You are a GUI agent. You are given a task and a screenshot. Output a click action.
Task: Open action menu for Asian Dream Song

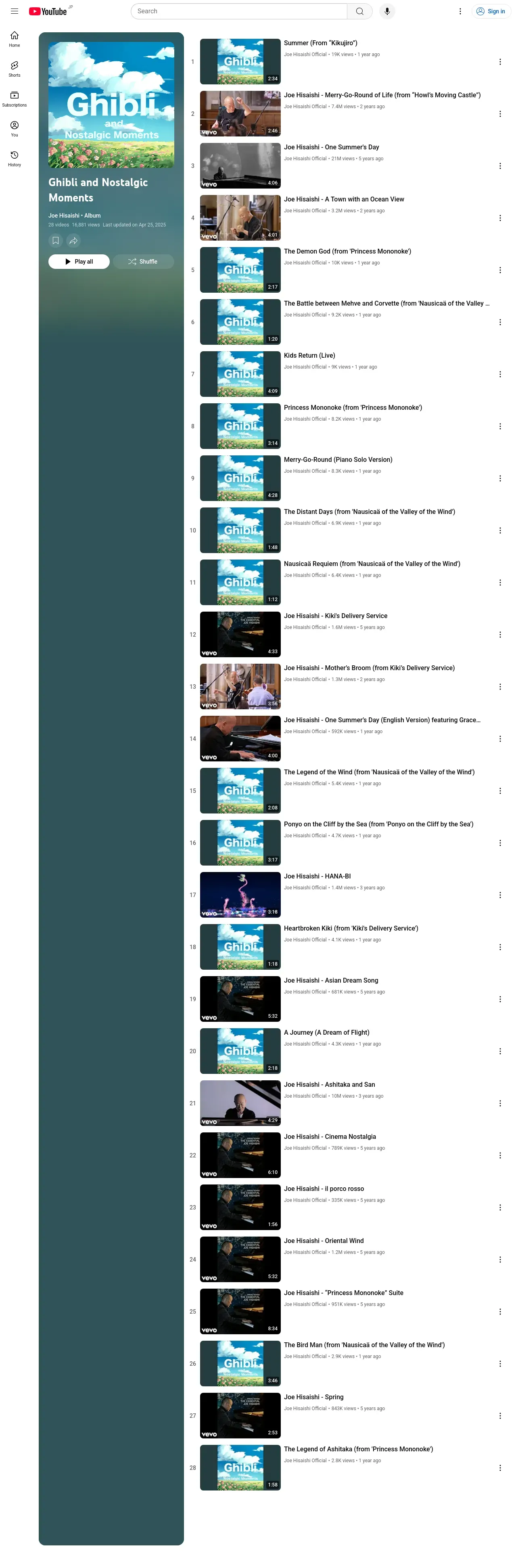pos(500,999)
